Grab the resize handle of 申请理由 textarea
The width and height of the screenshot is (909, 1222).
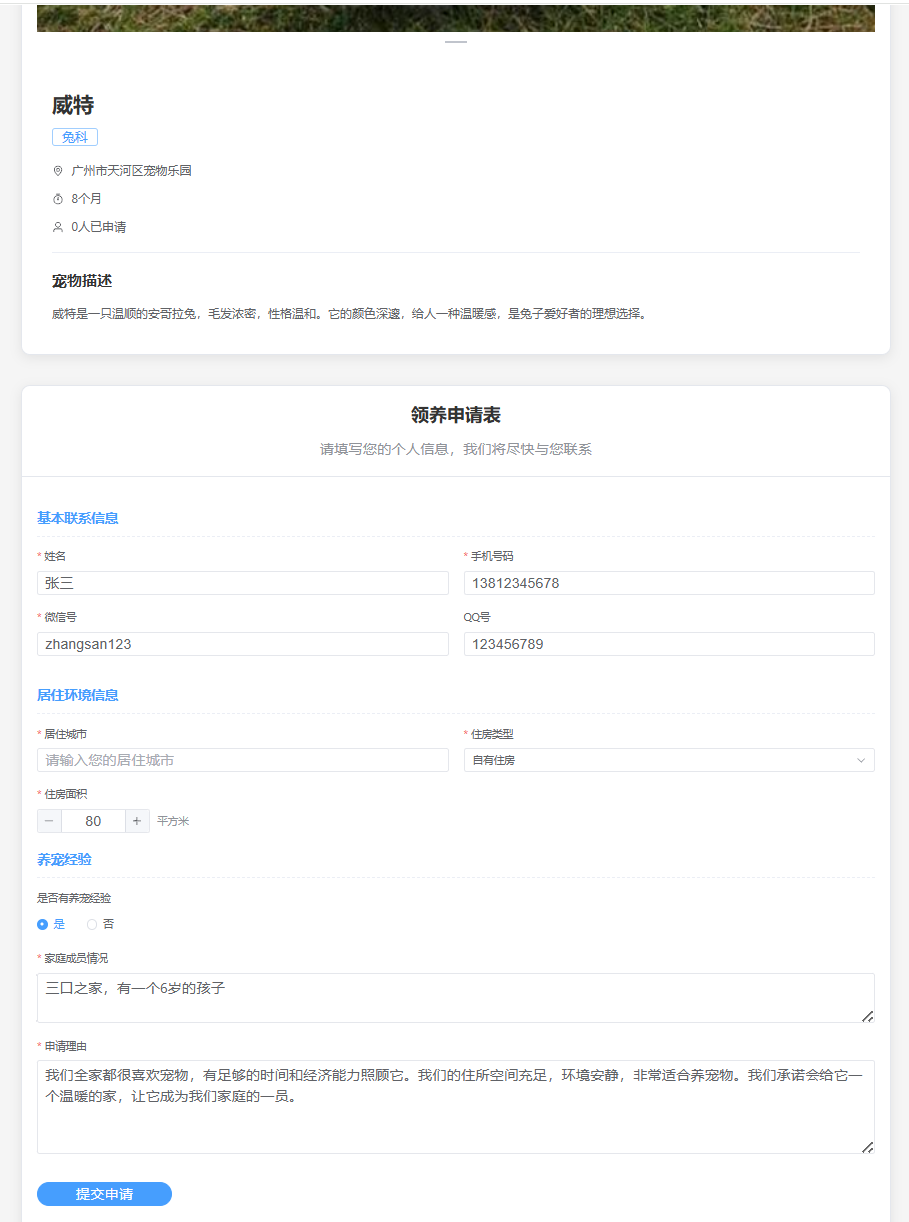coord(868,1147)
